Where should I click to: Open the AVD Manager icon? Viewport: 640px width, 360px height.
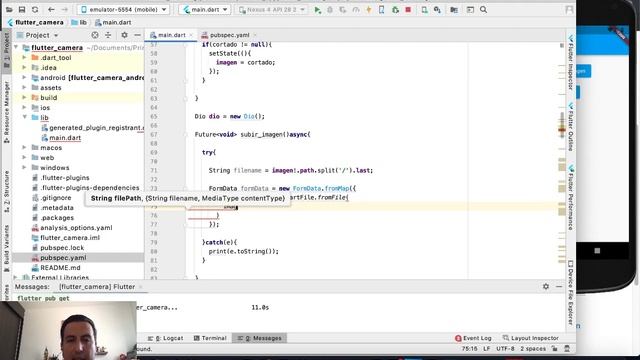[x=424, y=9]
